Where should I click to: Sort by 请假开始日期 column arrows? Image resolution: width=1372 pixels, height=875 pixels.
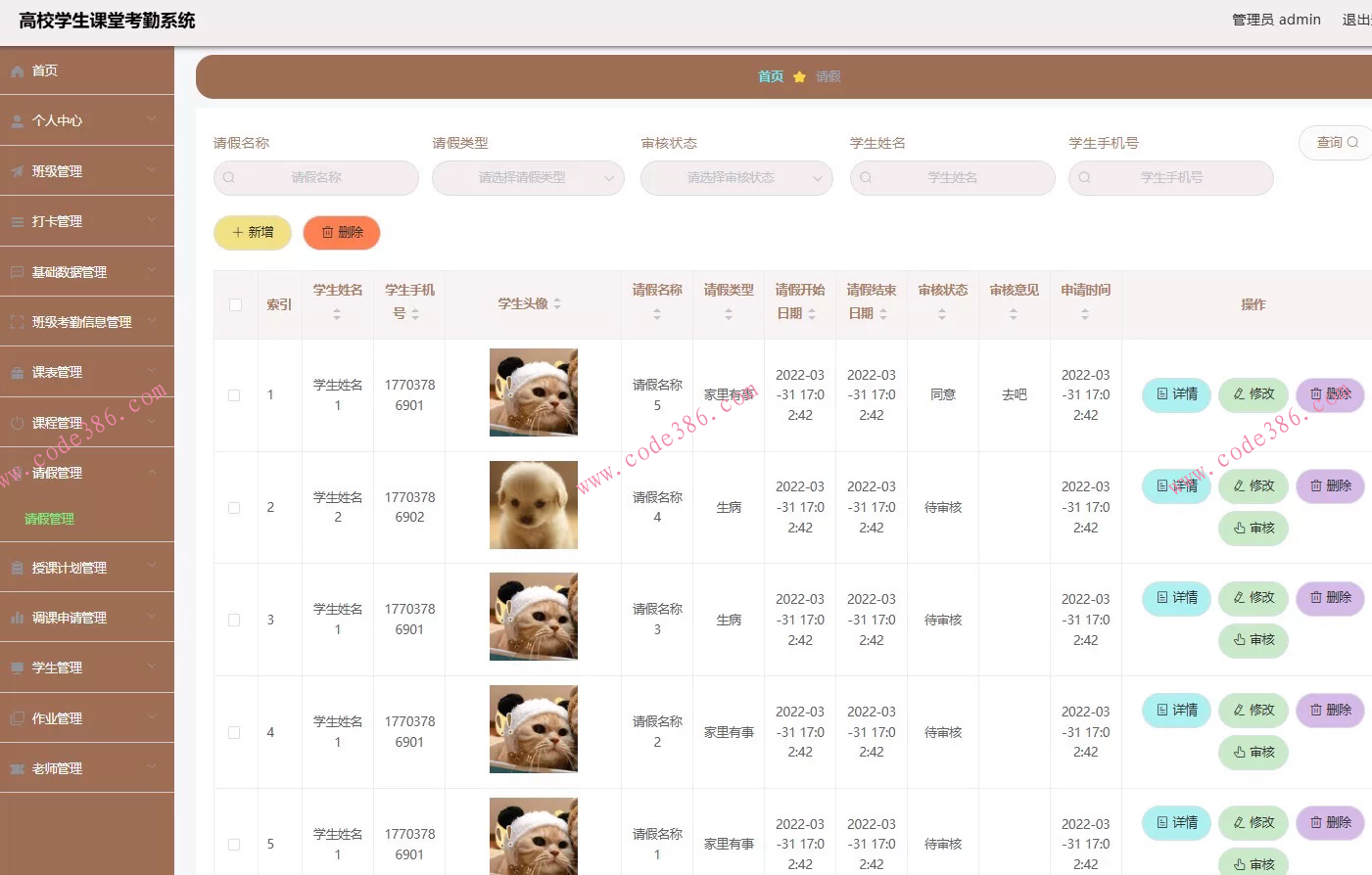click(x=812, y=314)
